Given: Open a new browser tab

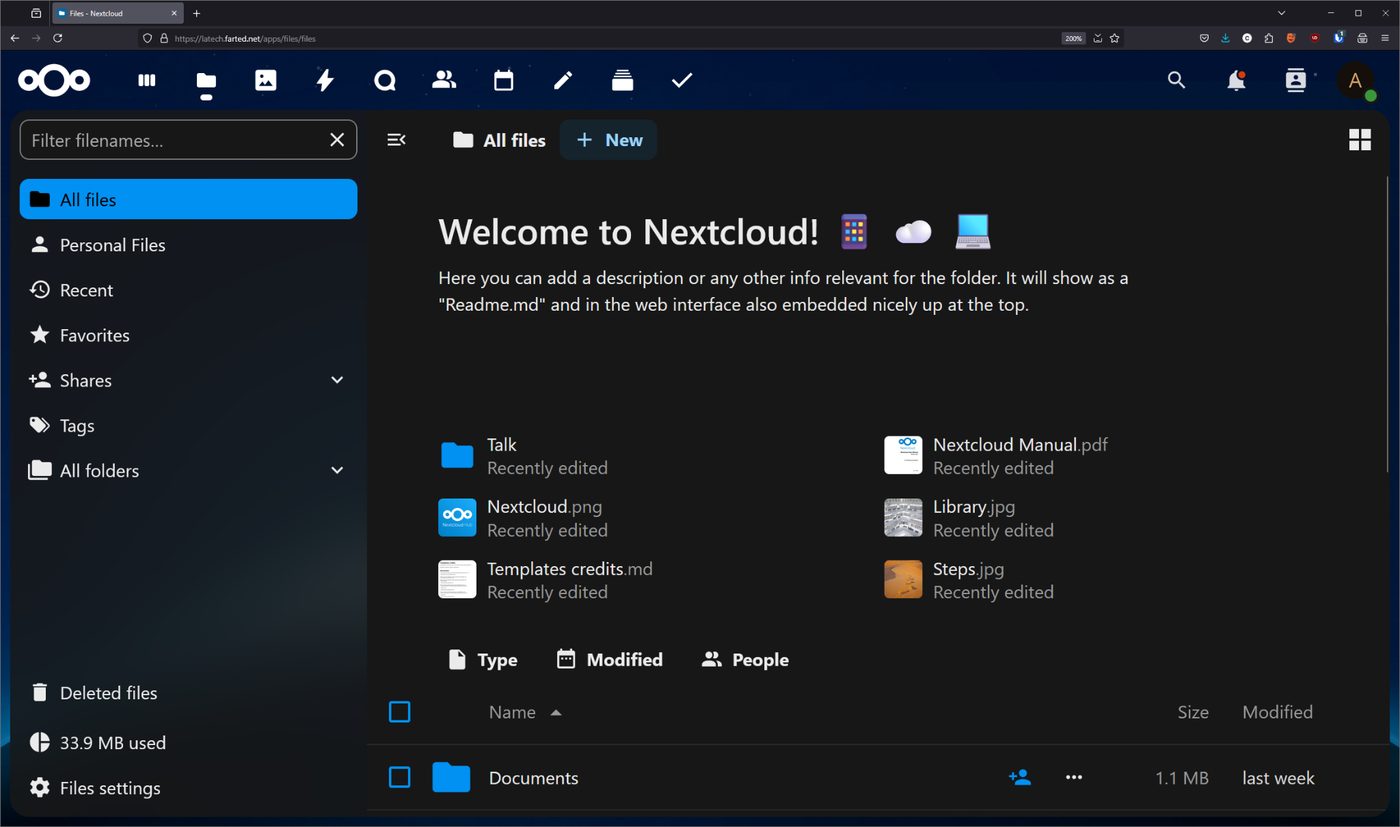Looking at the screenshot, I should pyautogui.click(x=196, y=13).
